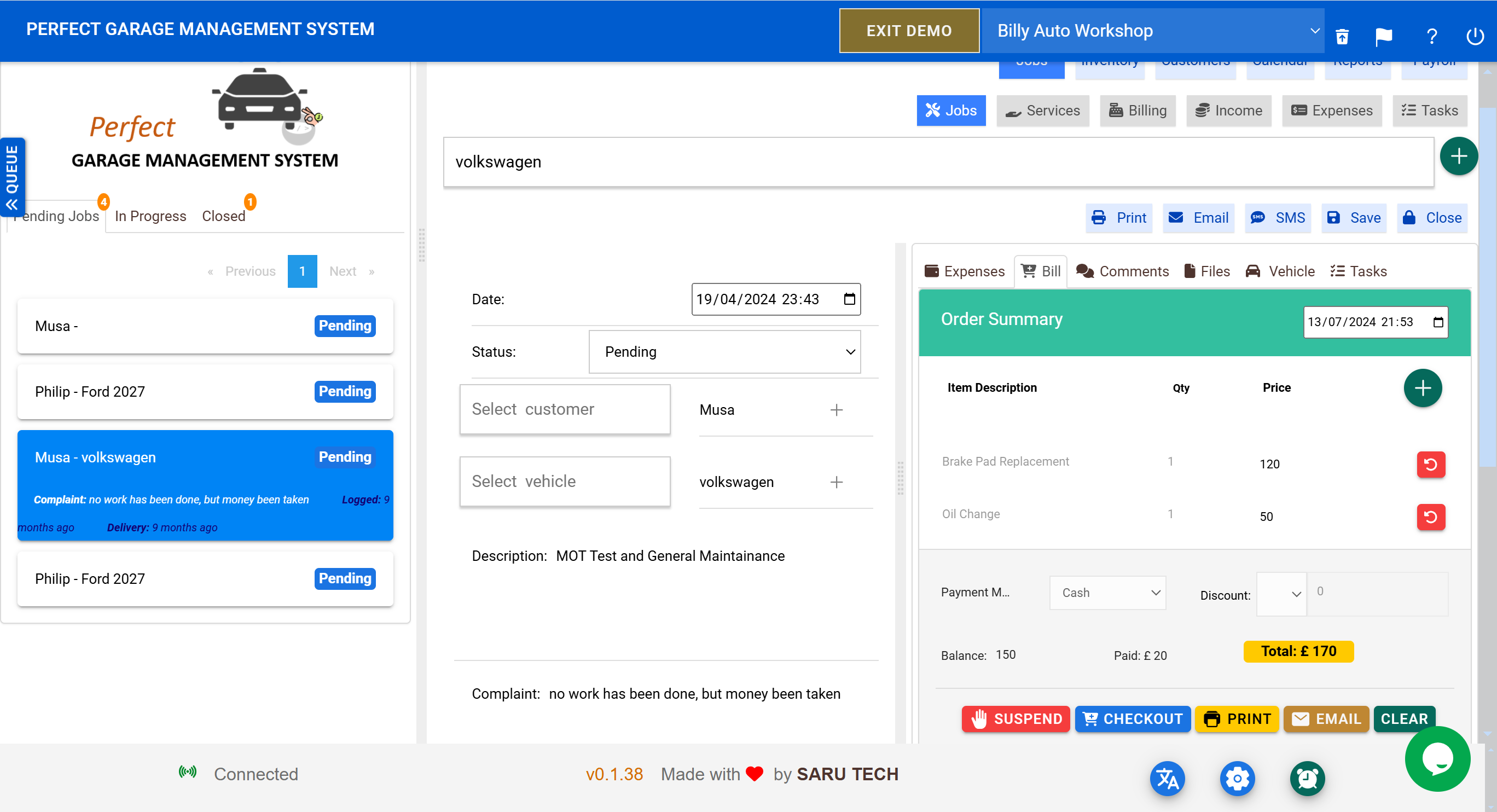
Task: Open help via question mark icon
Action: click(x=1432, y=37)
